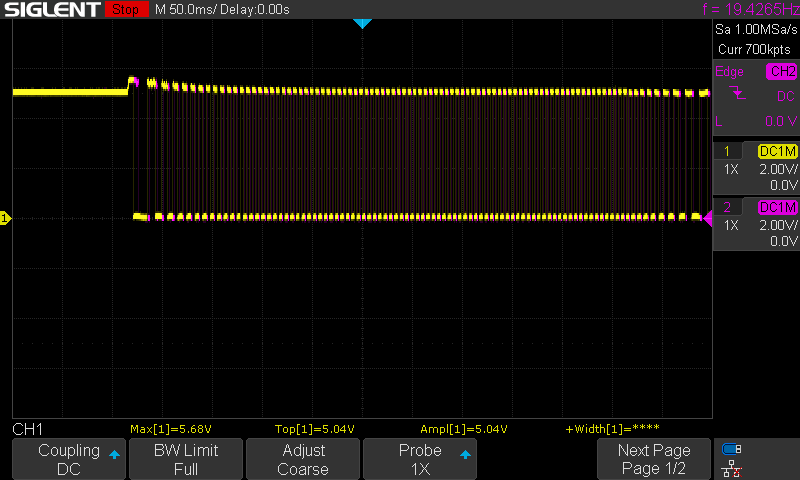The image size is (800, 480).
Task: Click the USB device status icon
Action: coord(732,449)
